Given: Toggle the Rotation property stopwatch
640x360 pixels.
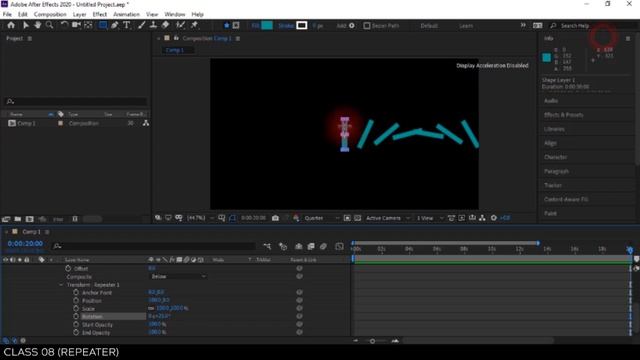Looking at the screenshot, I should click(76, 316).
